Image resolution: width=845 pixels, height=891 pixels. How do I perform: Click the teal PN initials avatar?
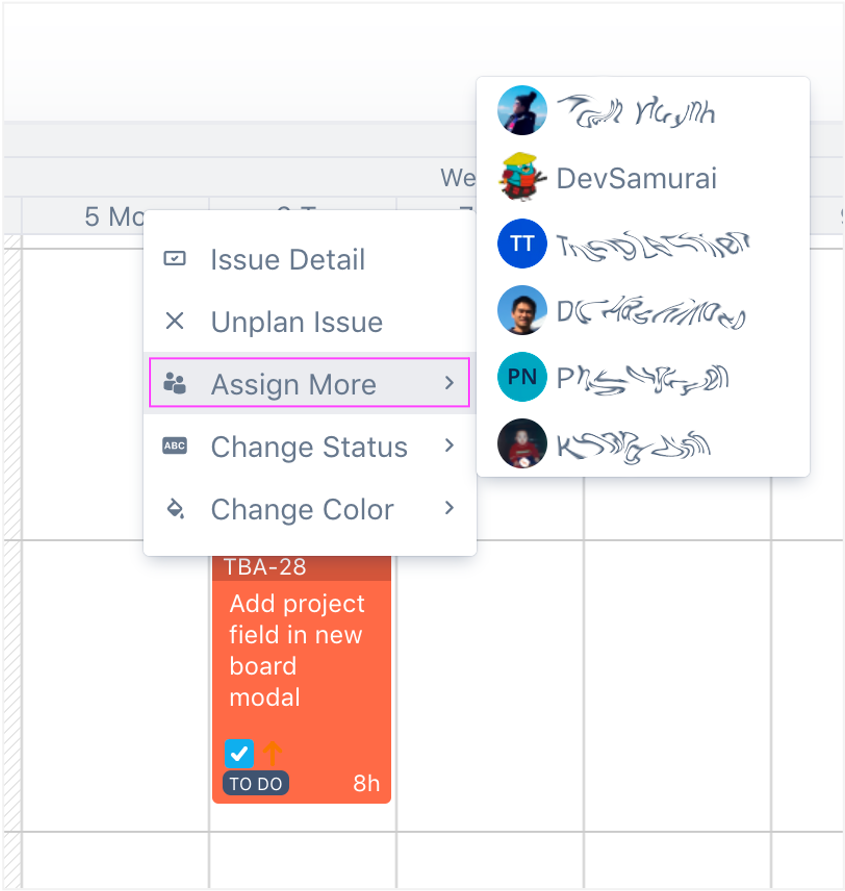522,377
